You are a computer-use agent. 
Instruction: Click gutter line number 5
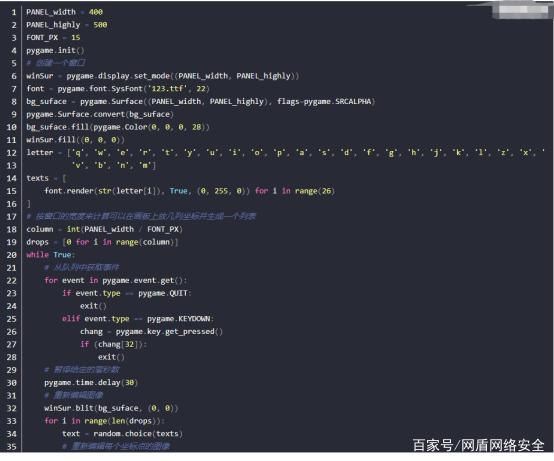pyautogui.click(x=14, y=63)
